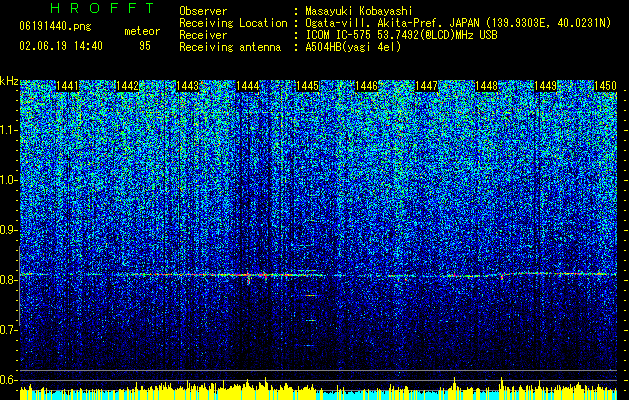Click the 1445 time marker
Viewport: 629px width, 400px height.
point(307,86)
